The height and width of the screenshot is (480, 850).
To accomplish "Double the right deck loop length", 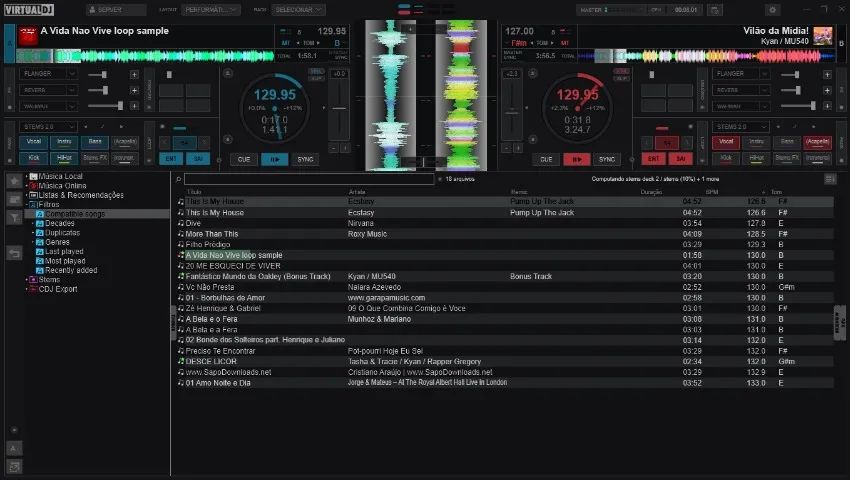I will pyautogui.click(x=686, y=143).
